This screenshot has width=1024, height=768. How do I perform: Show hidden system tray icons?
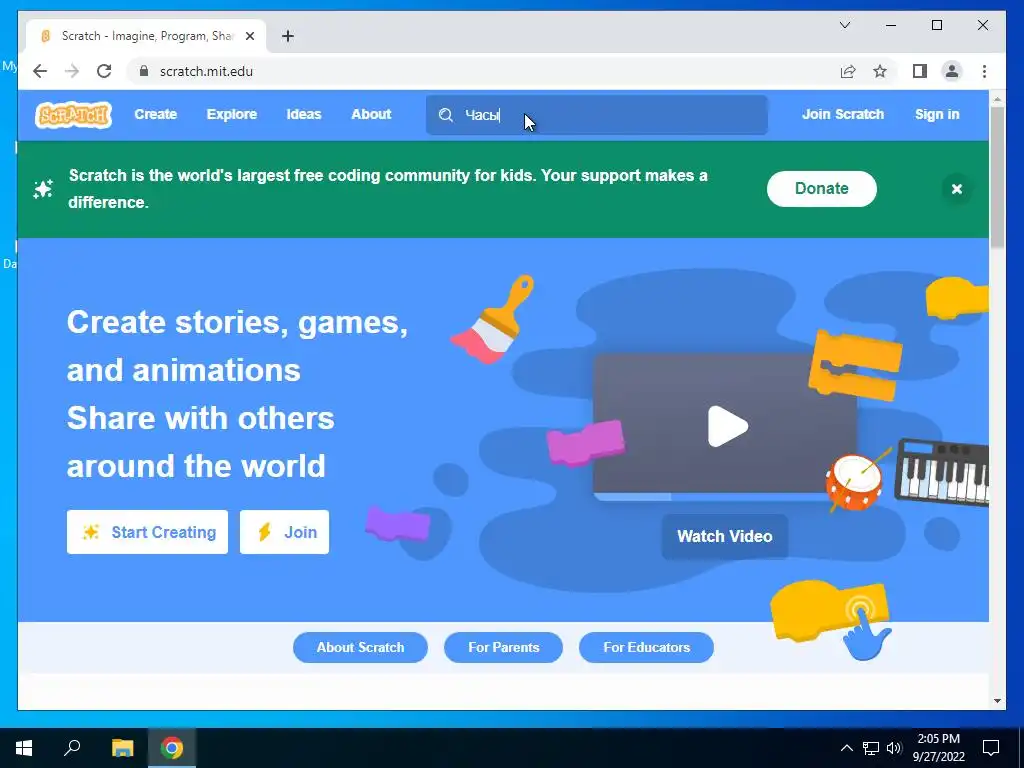[846, 748]
